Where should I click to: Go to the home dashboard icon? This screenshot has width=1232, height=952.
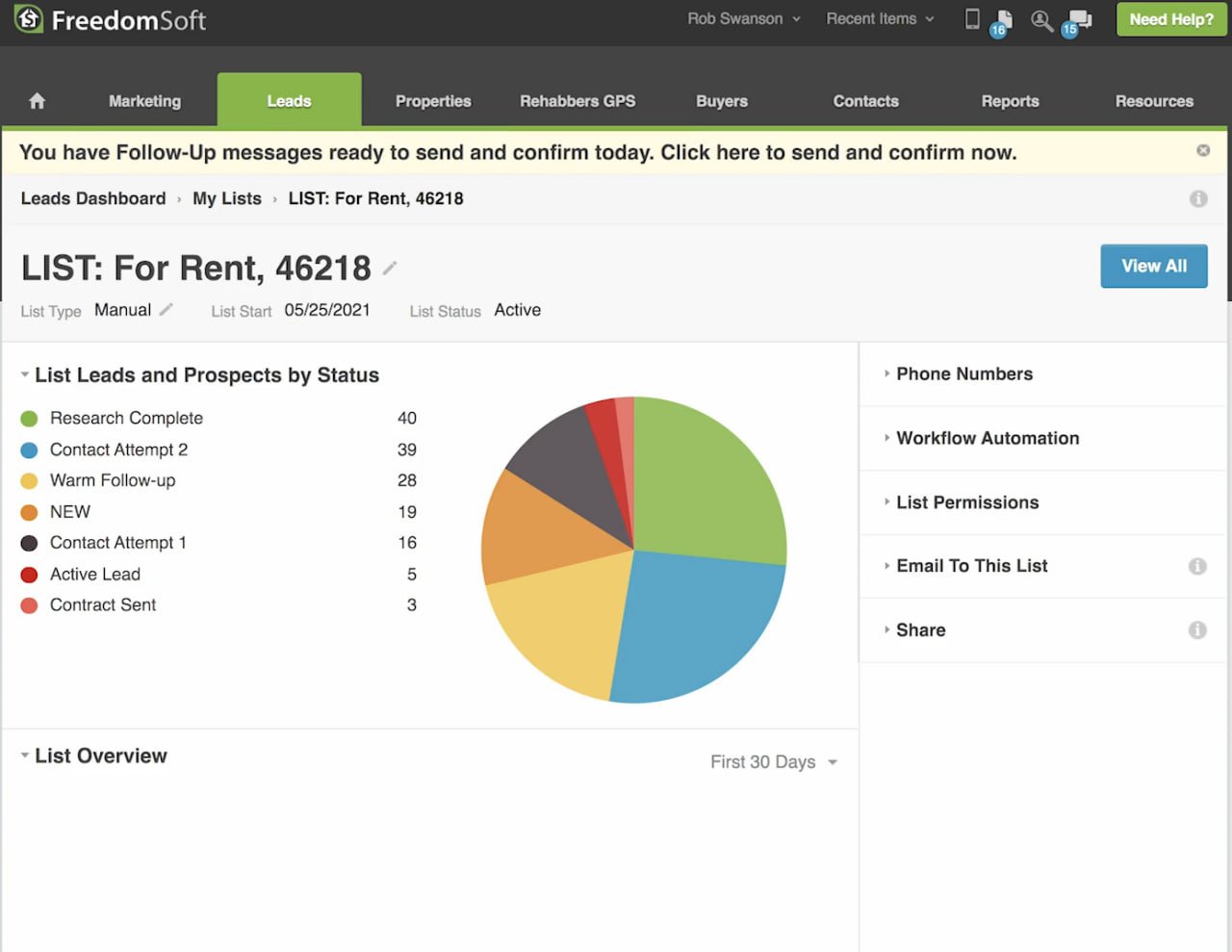(37, 100)
